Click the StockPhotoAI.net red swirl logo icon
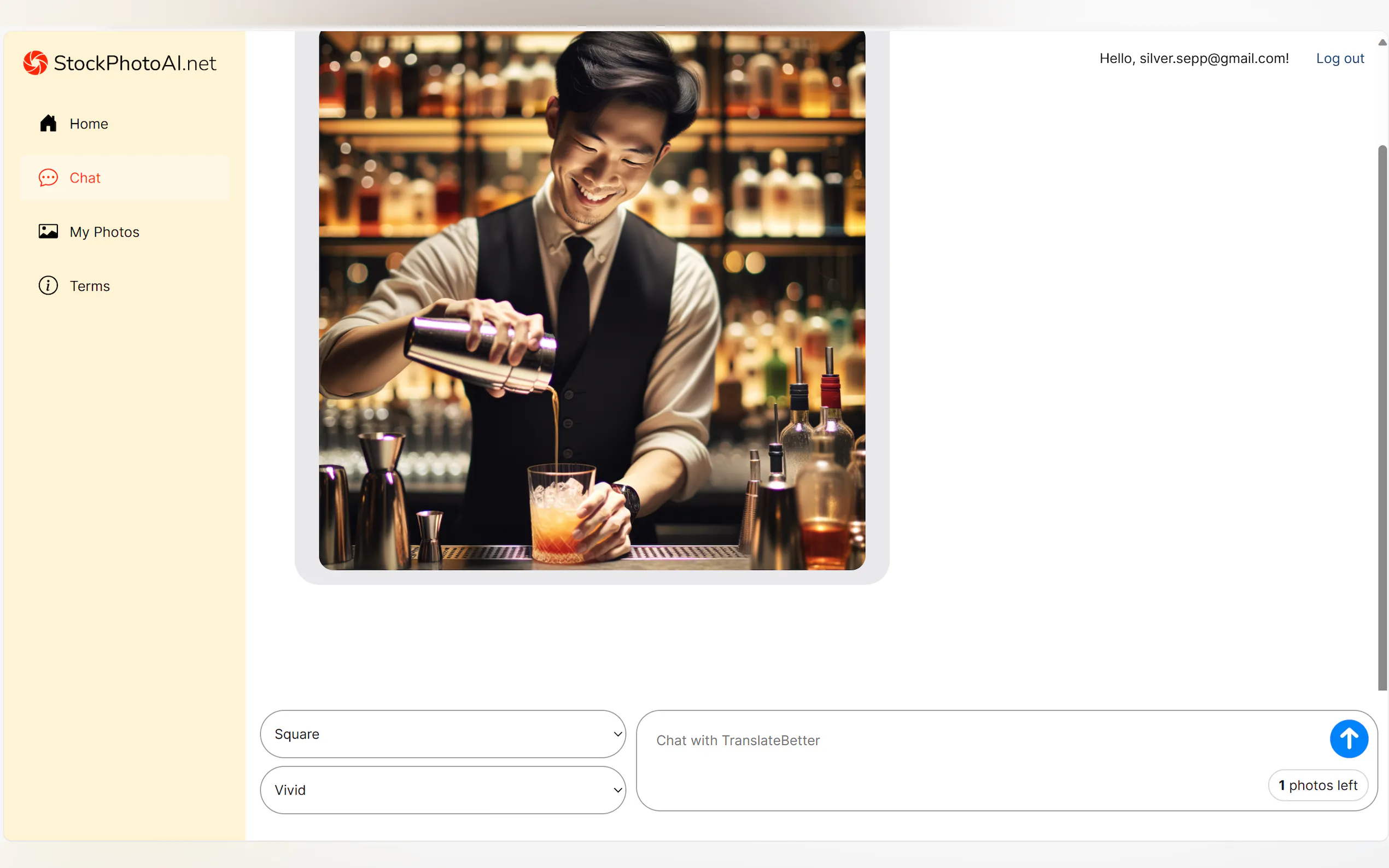 point(36,62)
